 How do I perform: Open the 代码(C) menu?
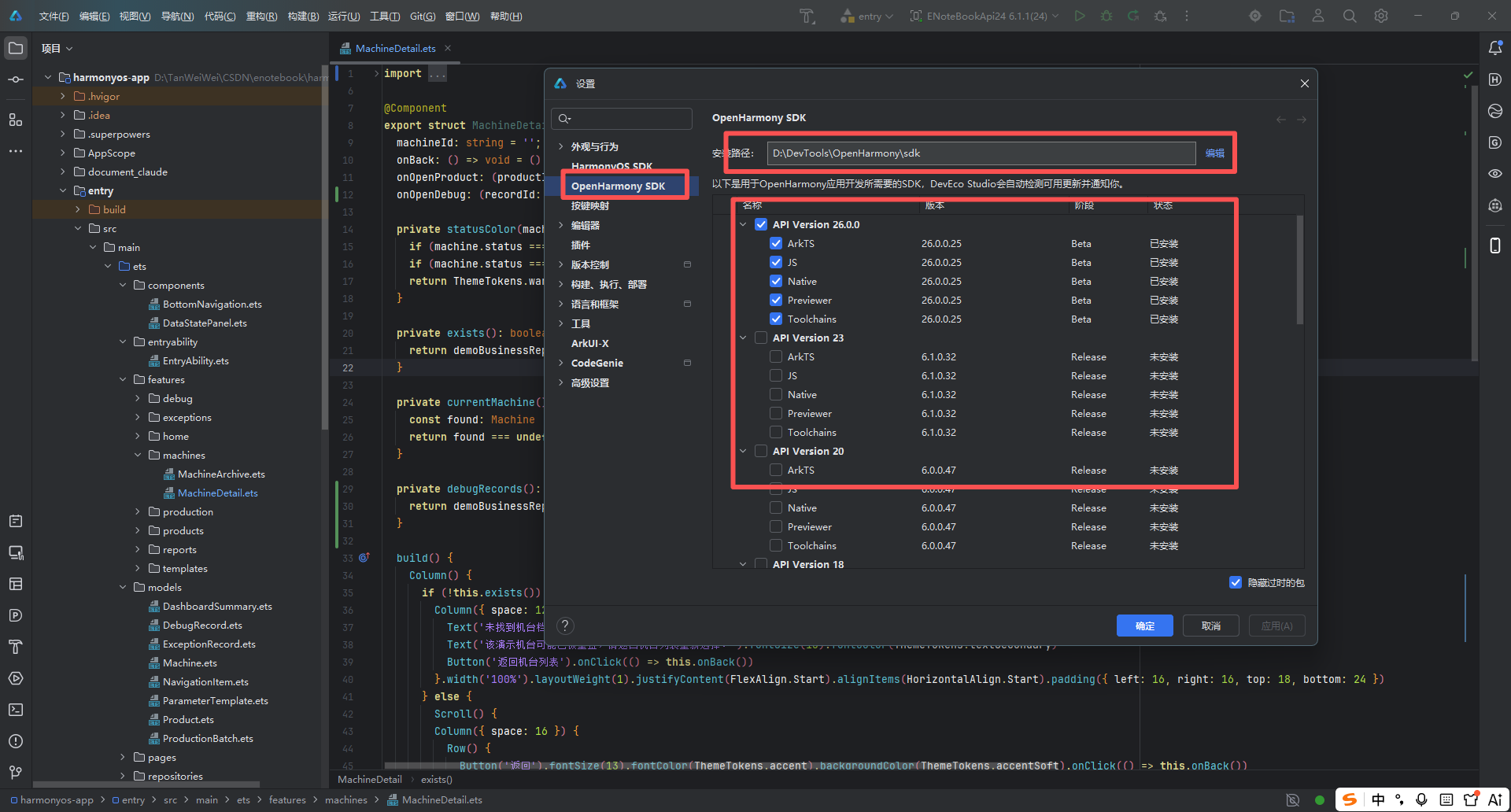pyautogui.click(x=220, y=16)
